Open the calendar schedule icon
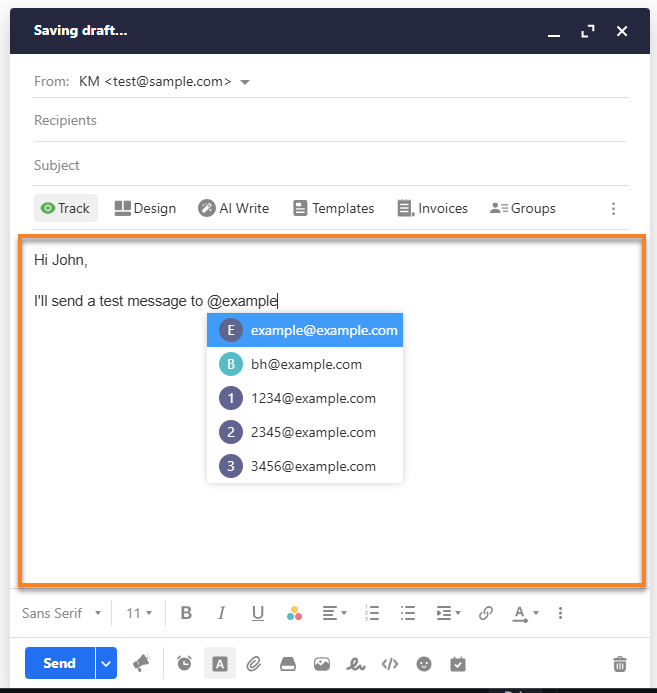The height and width of the screenshot is (693, 657). (458, 664)
